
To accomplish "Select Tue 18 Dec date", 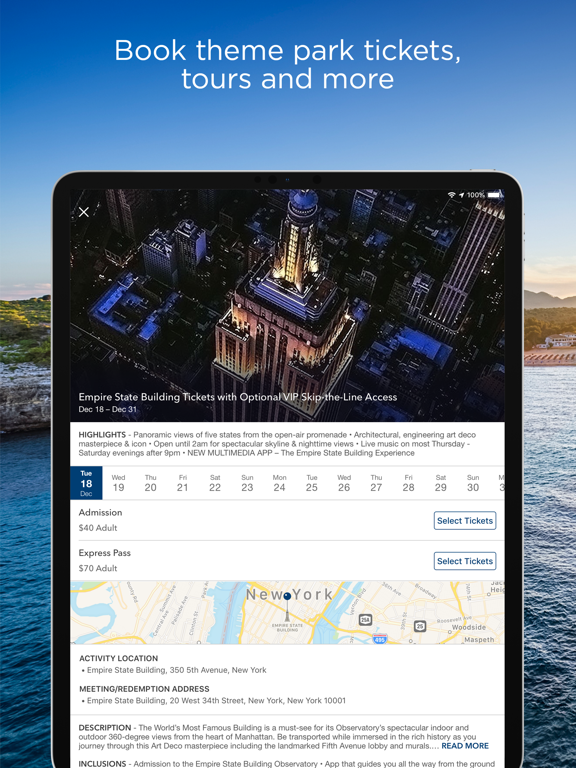I will pyautogui.click(x=86, y=483).
